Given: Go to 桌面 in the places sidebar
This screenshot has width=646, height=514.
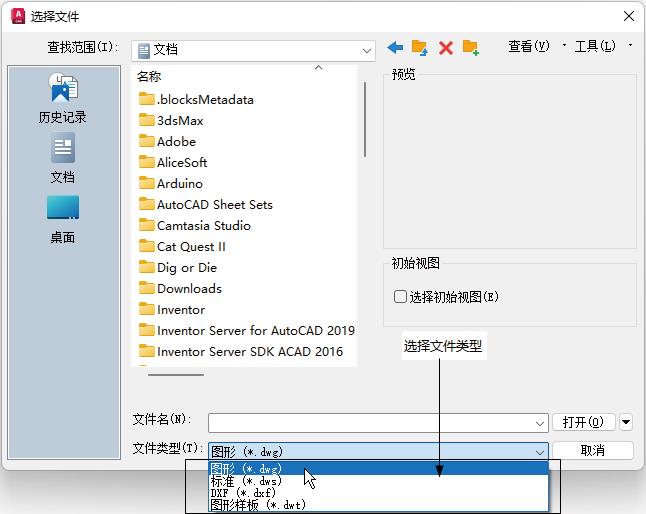Looking at the screenshot, I should click(x=63, y=220).
